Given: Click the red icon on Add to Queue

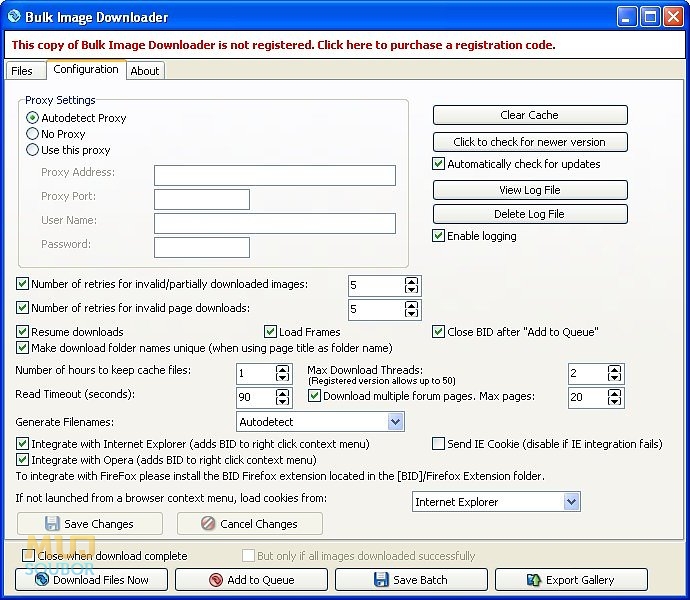Looking at the screenshot, I should pyautogui.click(x=216, y=580).
